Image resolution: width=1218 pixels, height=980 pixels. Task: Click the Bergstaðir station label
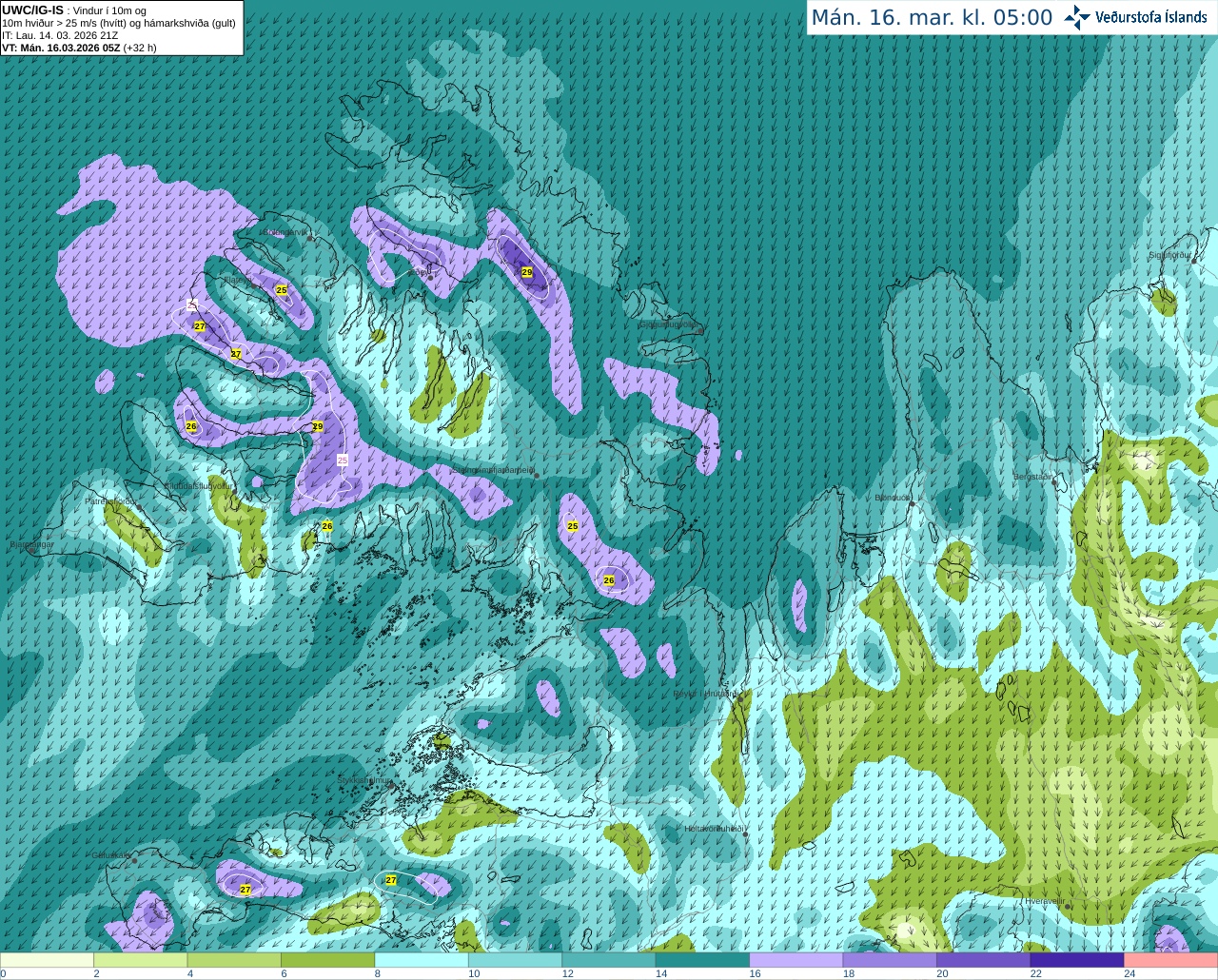[x=1034, y=477]
